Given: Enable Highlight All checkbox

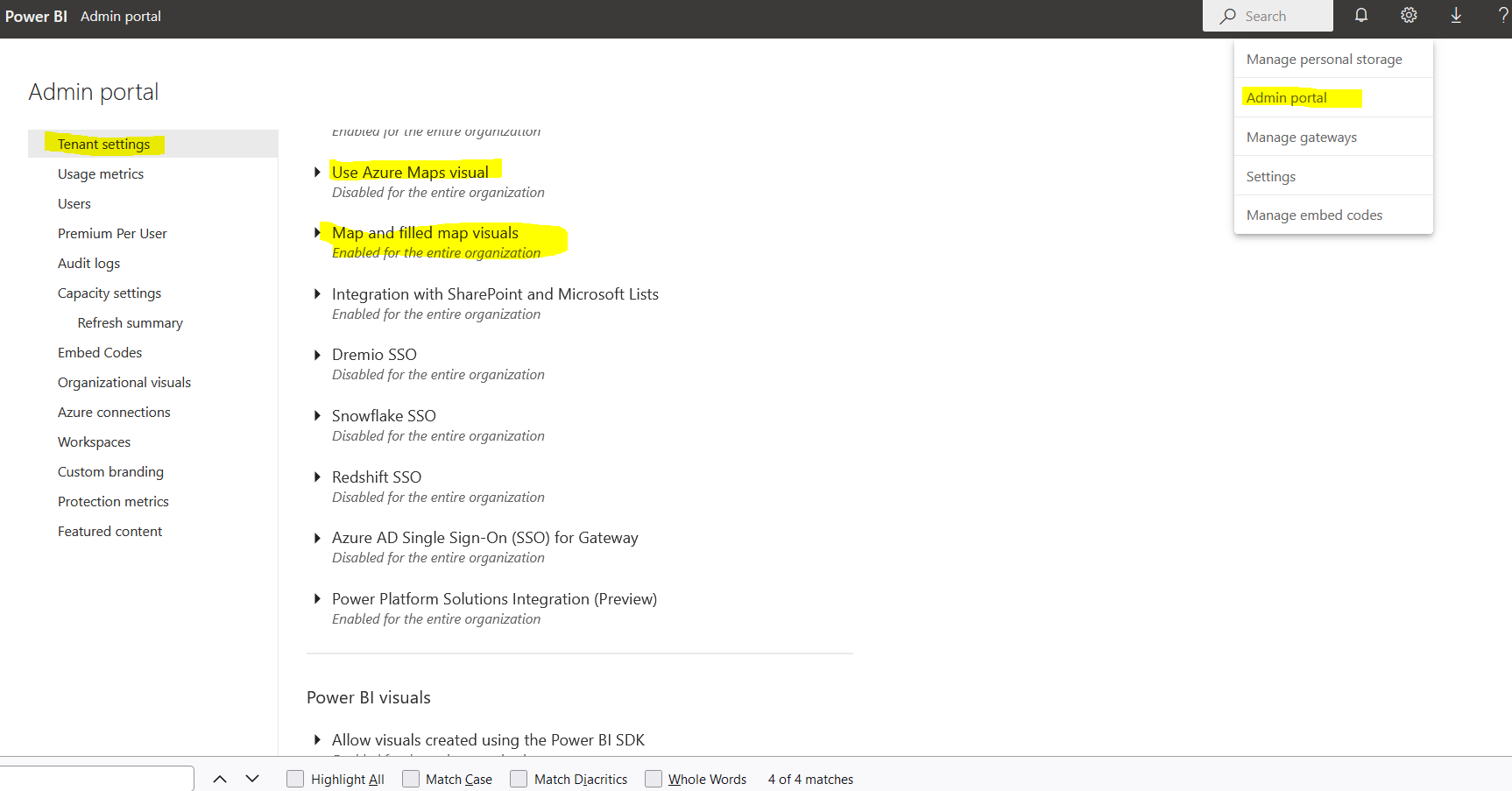Looking at the screenshot, I should [x=295, y=779].
